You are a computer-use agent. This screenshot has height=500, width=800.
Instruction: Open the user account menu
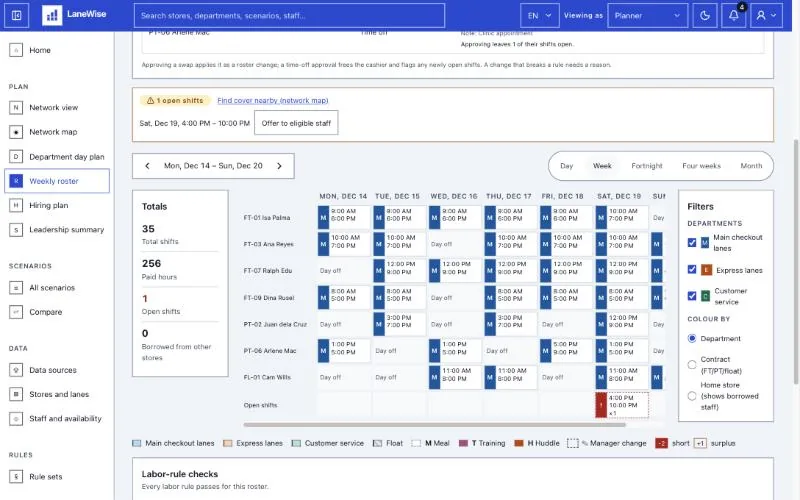pyautogui.click(x=766, y=15)
